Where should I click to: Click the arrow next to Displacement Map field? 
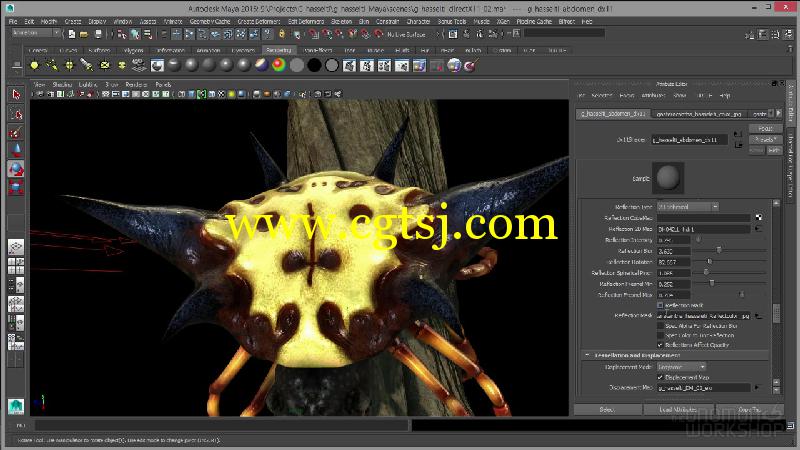pyautogui.click(x=758, y=388)
